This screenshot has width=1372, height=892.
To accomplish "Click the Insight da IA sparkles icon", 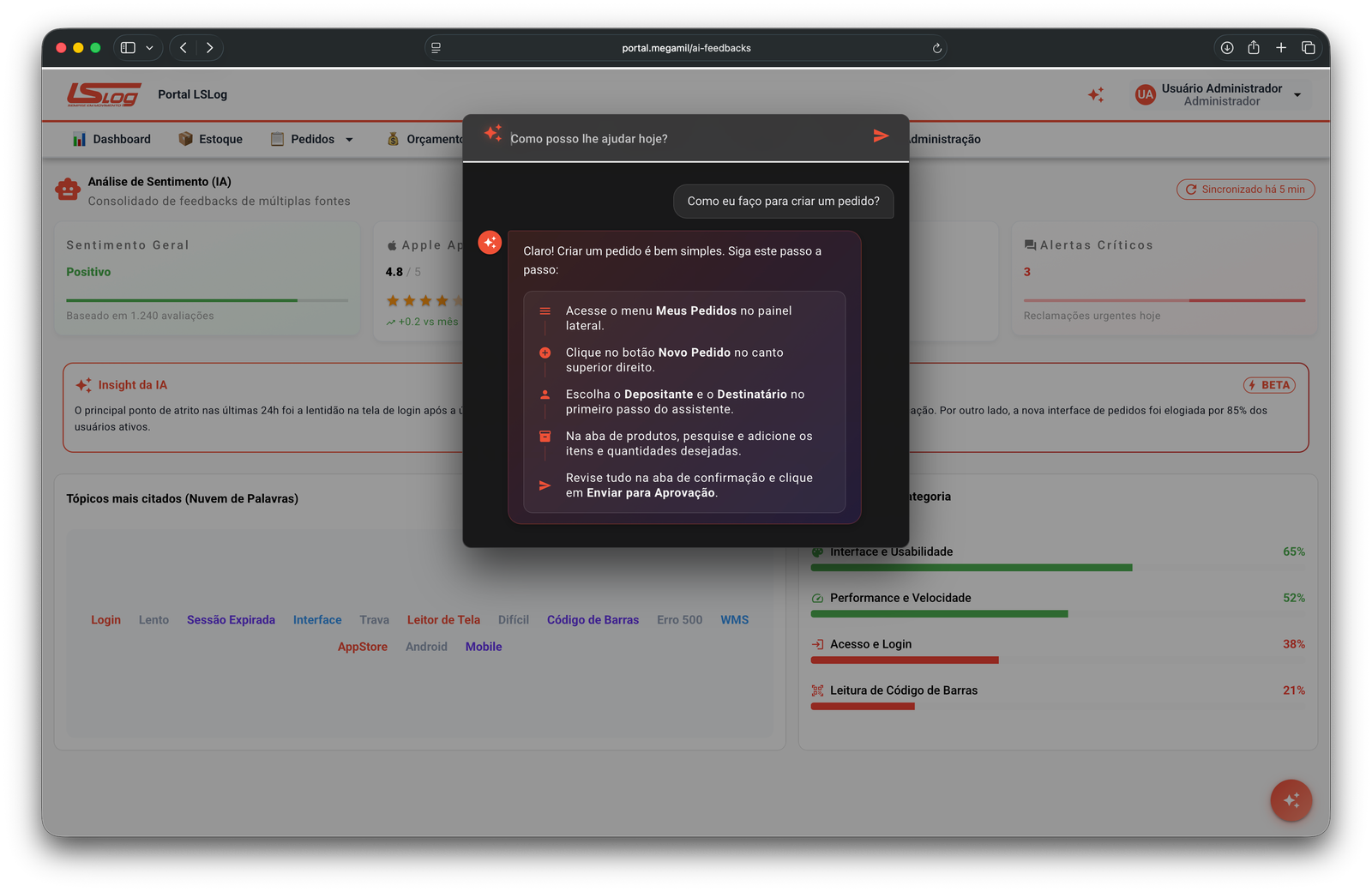I will (x=83, y=384).
